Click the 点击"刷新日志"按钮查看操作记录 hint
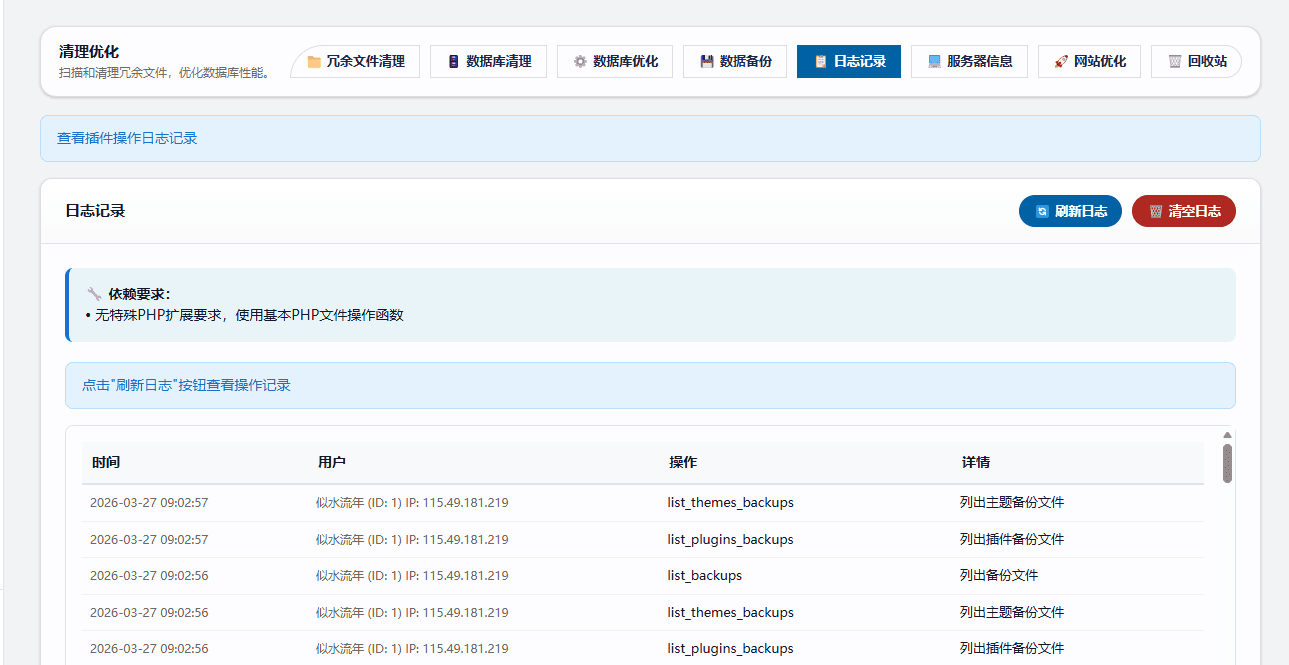This screenshot has height=665, width=1289. (x=186, y=385)
